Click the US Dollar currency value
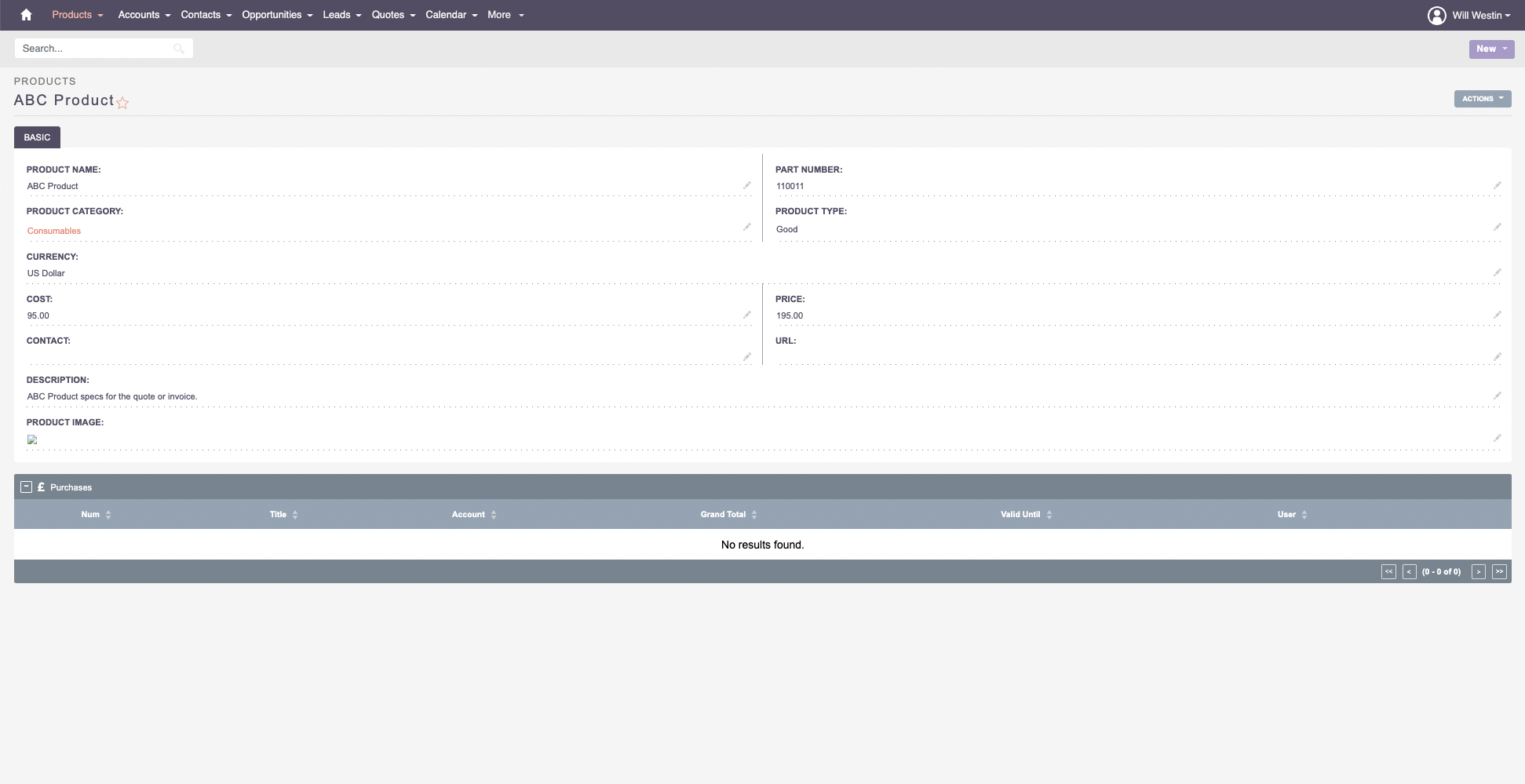1525x784 pixels. 46,273
